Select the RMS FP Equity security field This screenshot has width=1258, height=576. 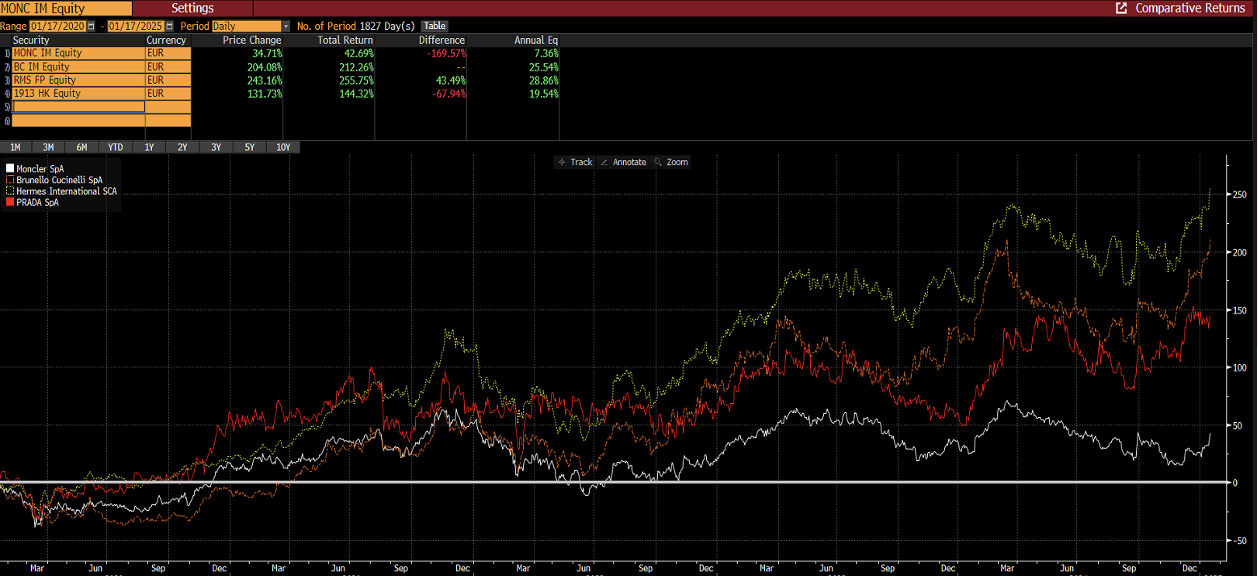(78, 80)
